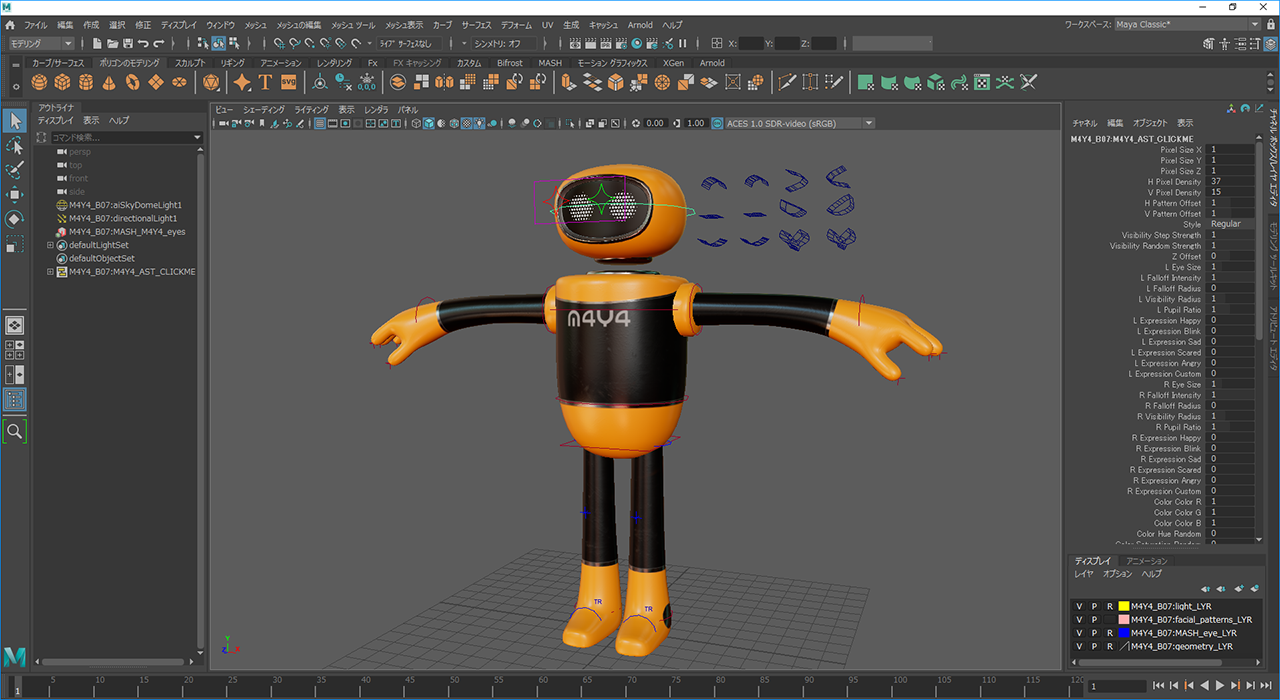Select the Rotate tool in the toolbox

click(x=15, y=218)
